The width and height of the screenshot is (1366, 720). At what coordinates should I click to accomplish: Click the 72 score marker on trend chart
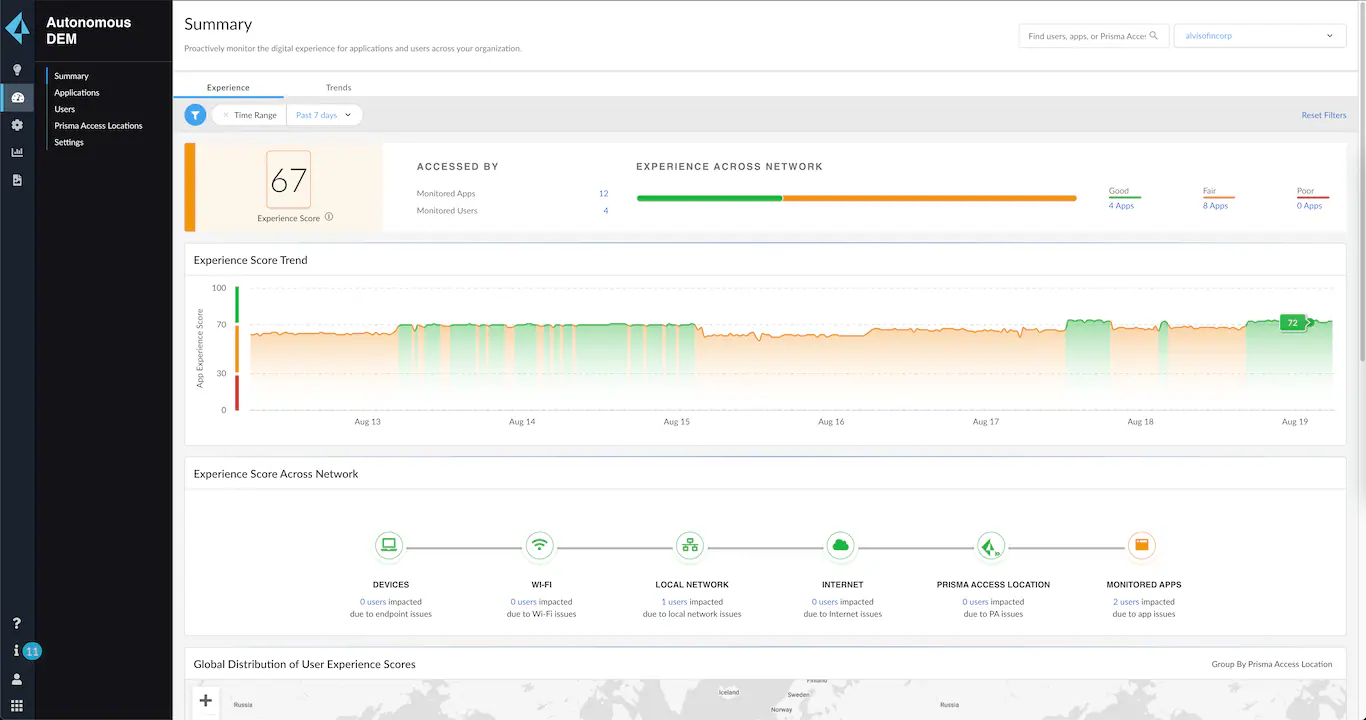tap(1292, 323)
